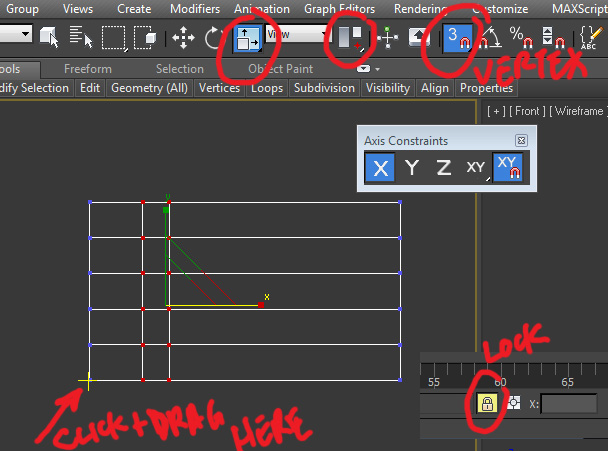Restrict movement to XY plane

tap(476, 168)
